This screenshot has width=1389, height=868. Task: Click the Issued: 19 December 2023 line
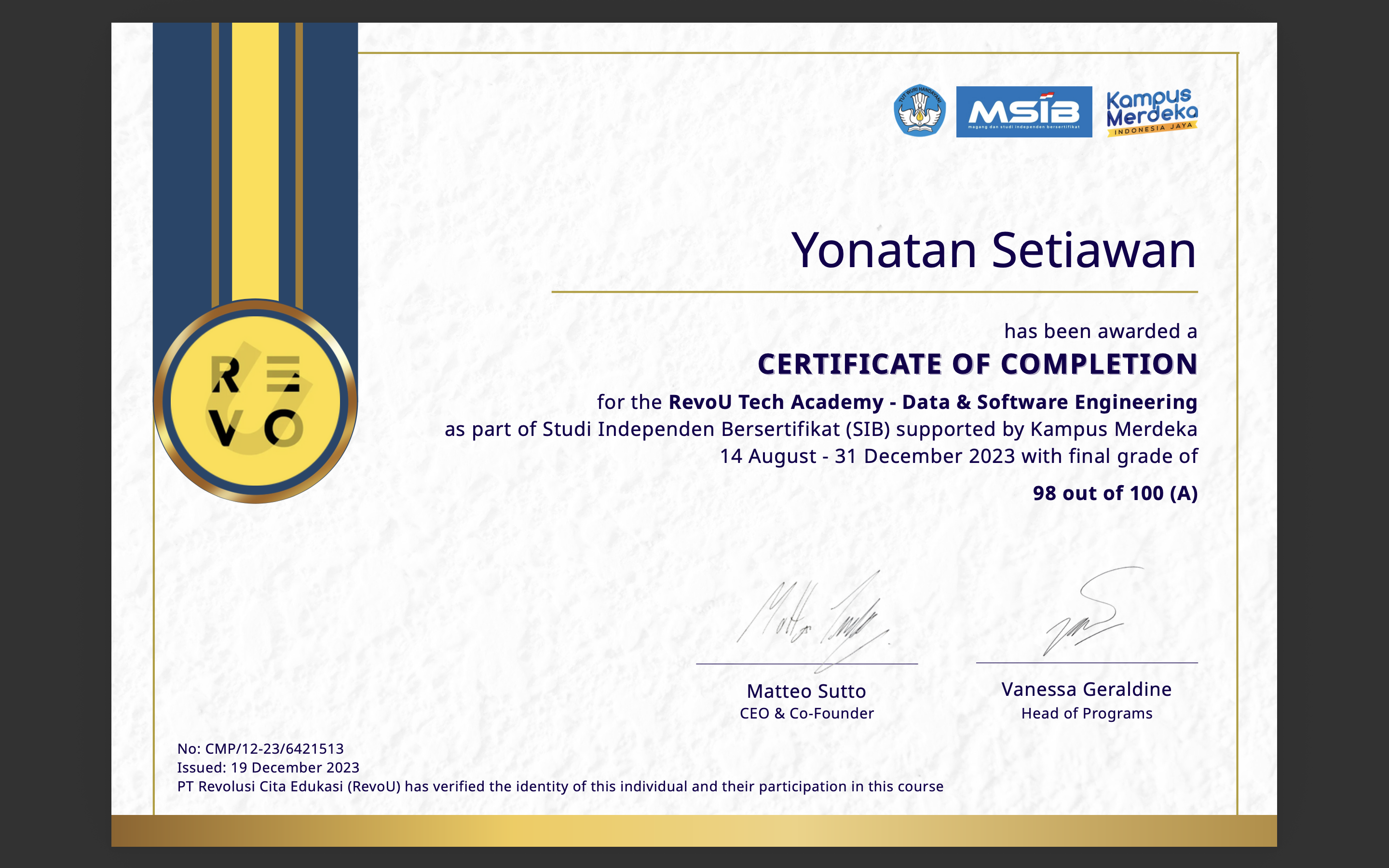pos(268,768)
